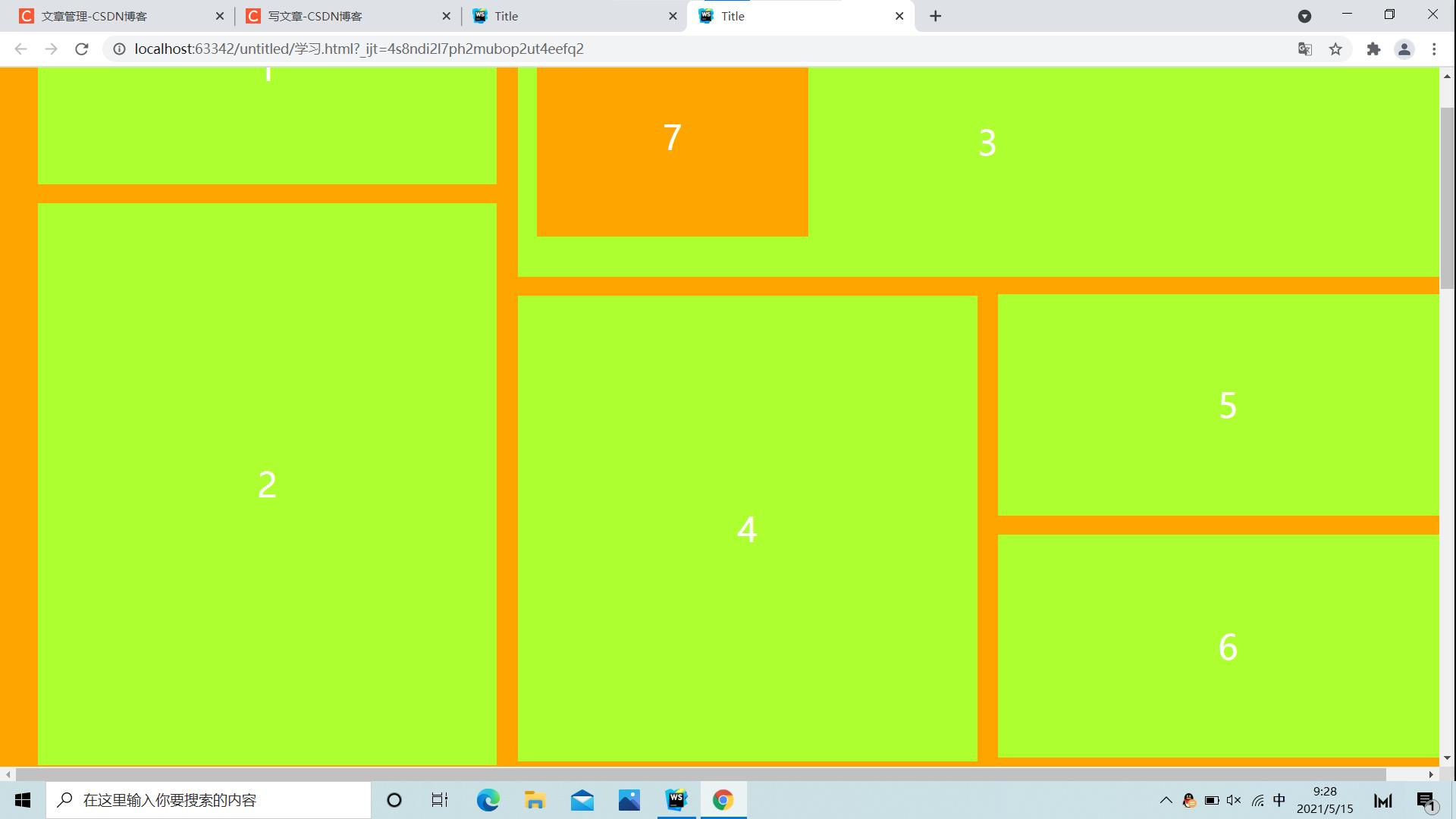Screen dimensions: 1456x819
Task: Click the scroll up arrow
Action: tap(1447, 76)
